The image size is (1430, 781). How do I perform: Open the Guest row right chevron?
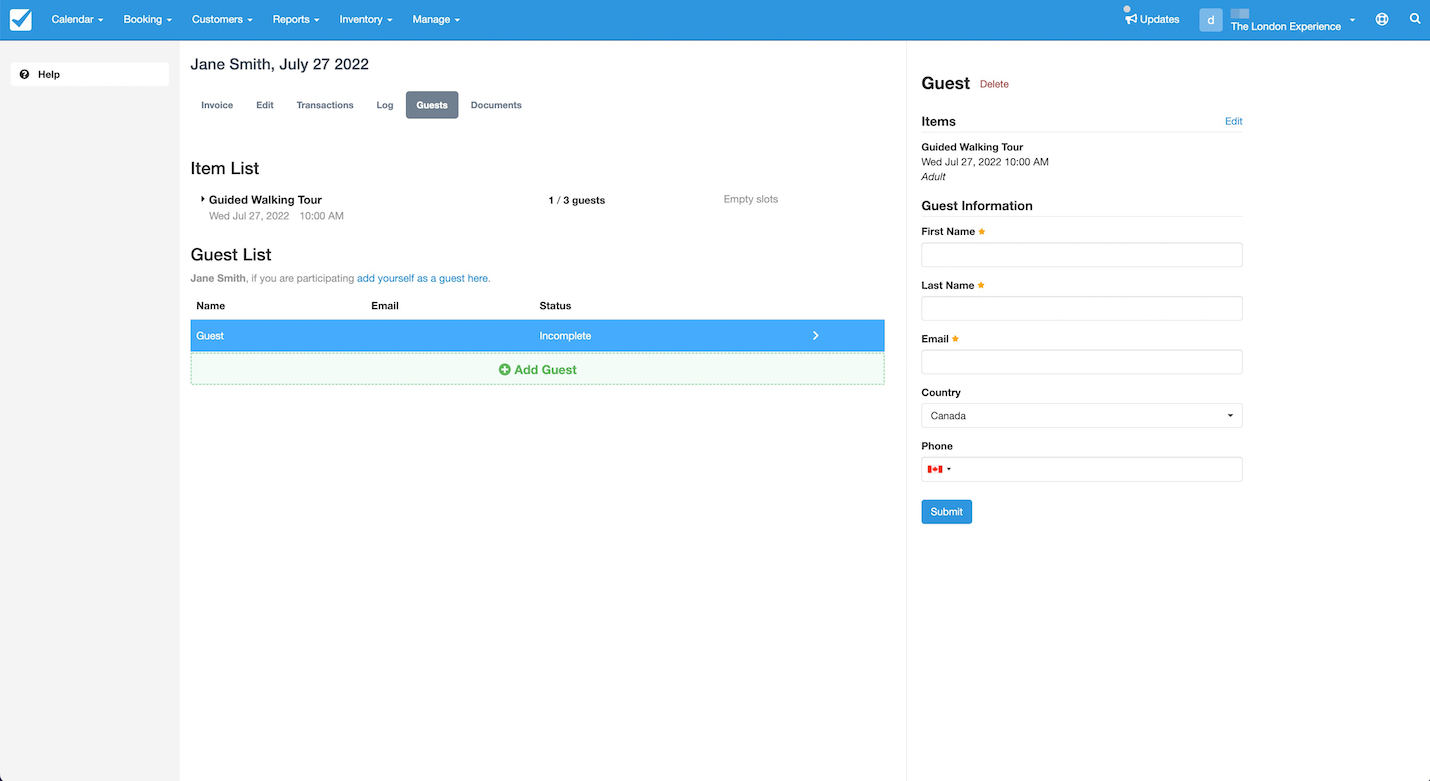(x=816, y=336)
